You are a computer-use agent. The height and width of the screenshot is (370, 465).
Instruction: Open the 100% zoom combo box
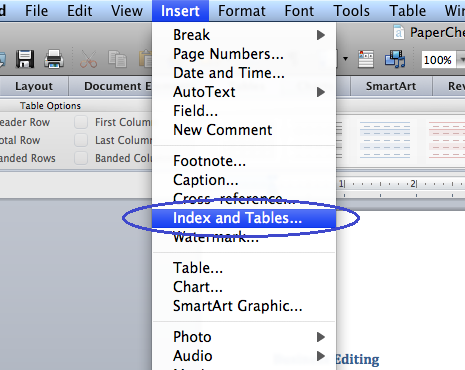pyautogui.click(x=443, y=60)
